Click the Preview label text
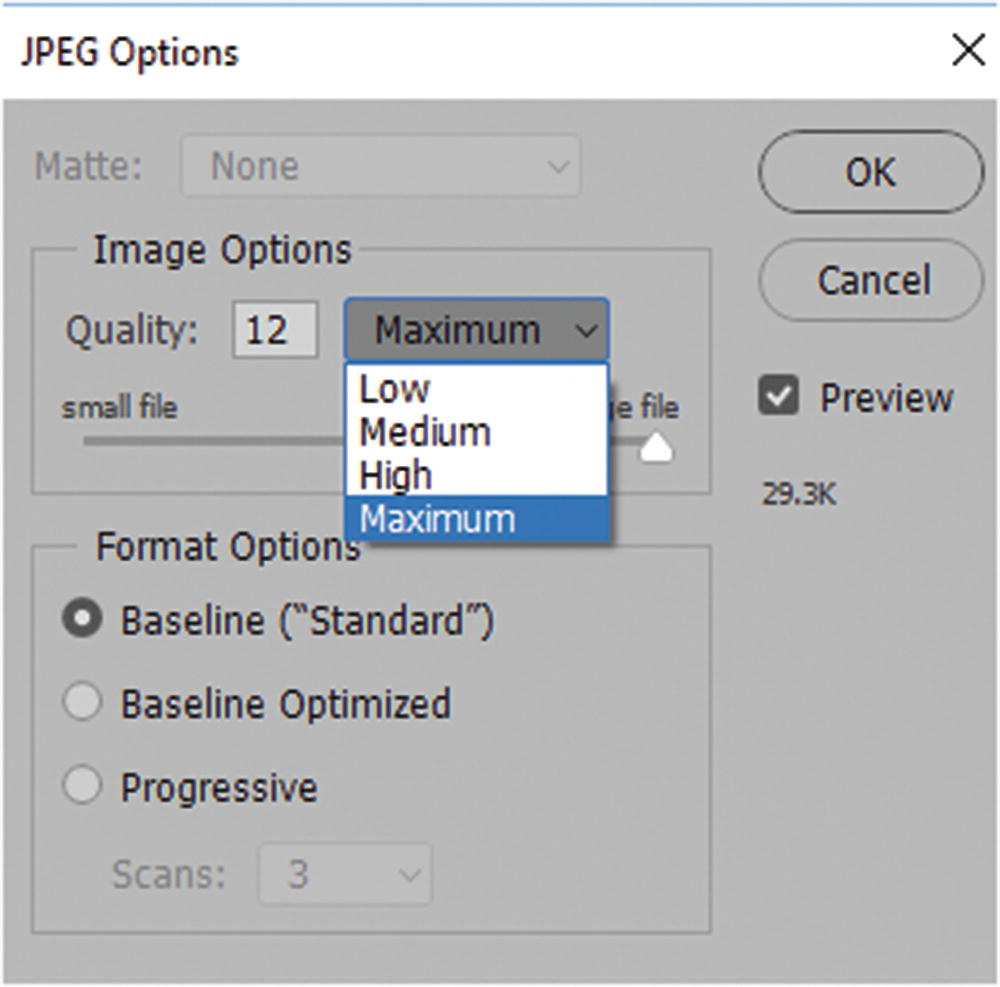The width and height of the screenshot is (1000, 987). tap(886, 398)
